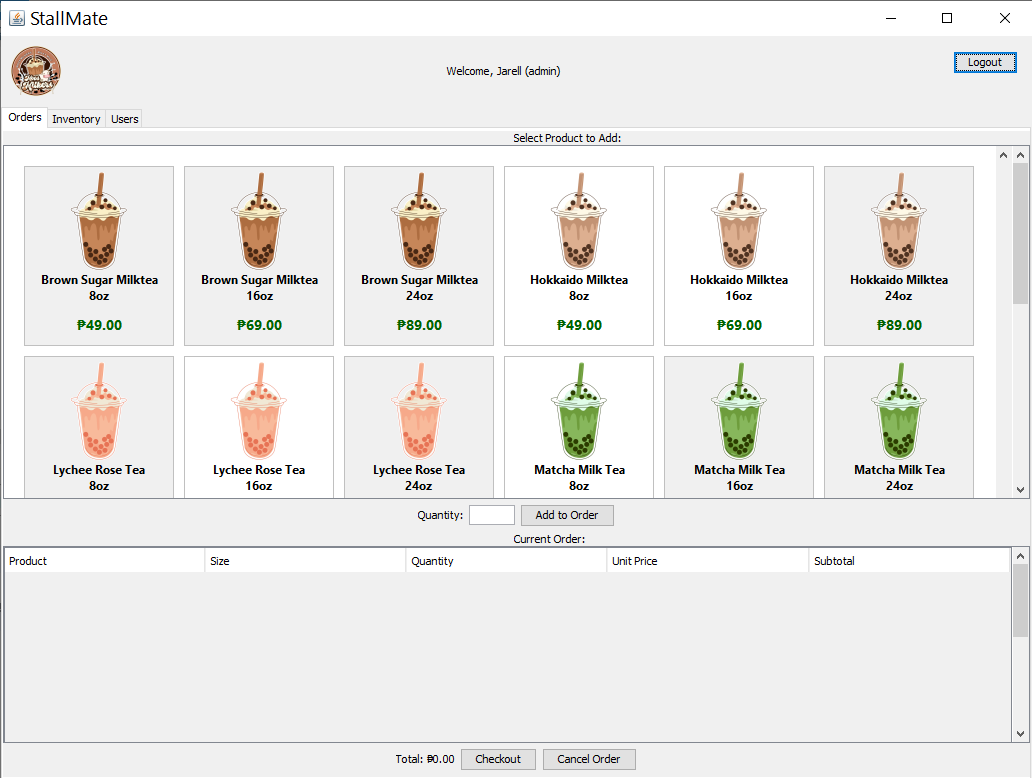Click the product list scroll down arrow
Screen dimensions: 1032x778
click(x=1020, y=490)
